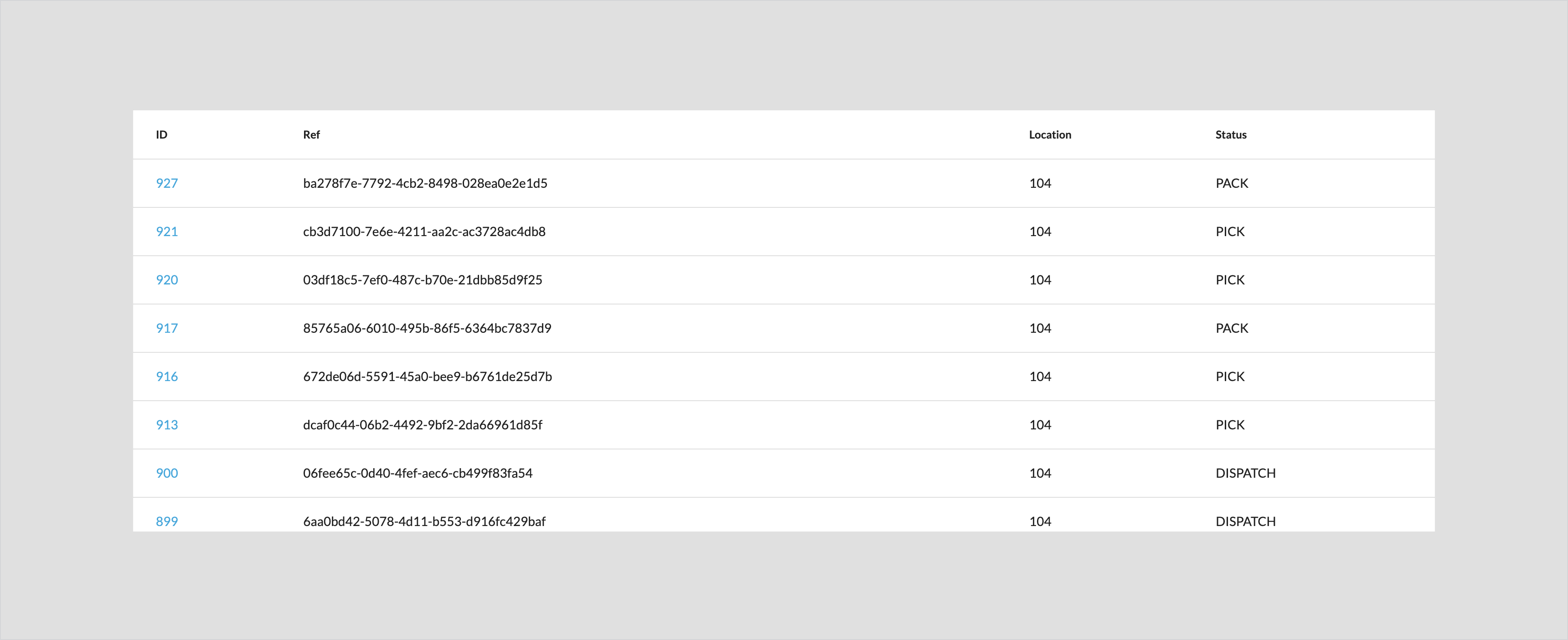The height and width of the screenshot is (640, 1568).
Task: Click the Status column header
Action: (x=1231, y=134)
